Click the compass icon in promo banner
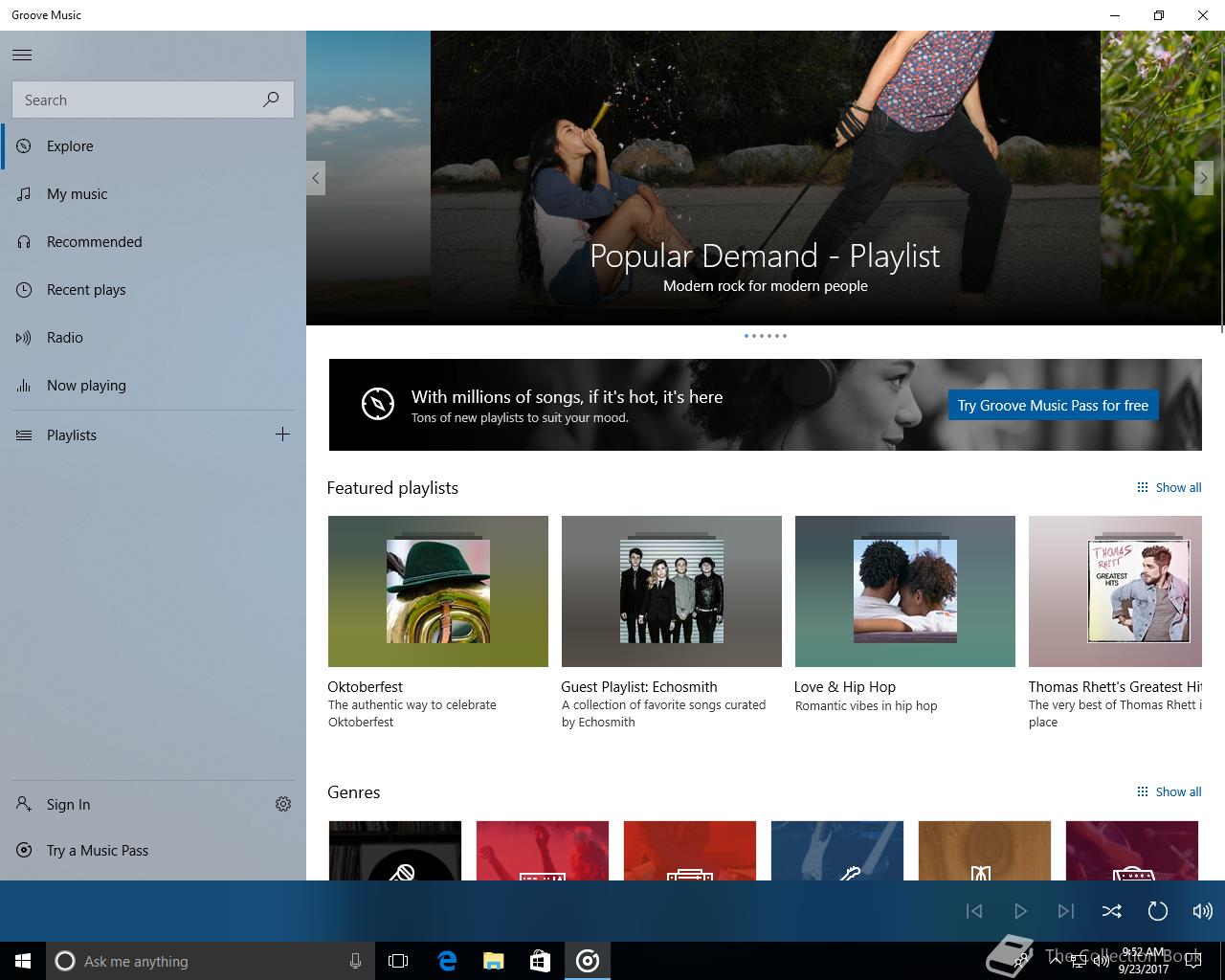Screen dimensions: 1225x980 [x=377, y=404]
